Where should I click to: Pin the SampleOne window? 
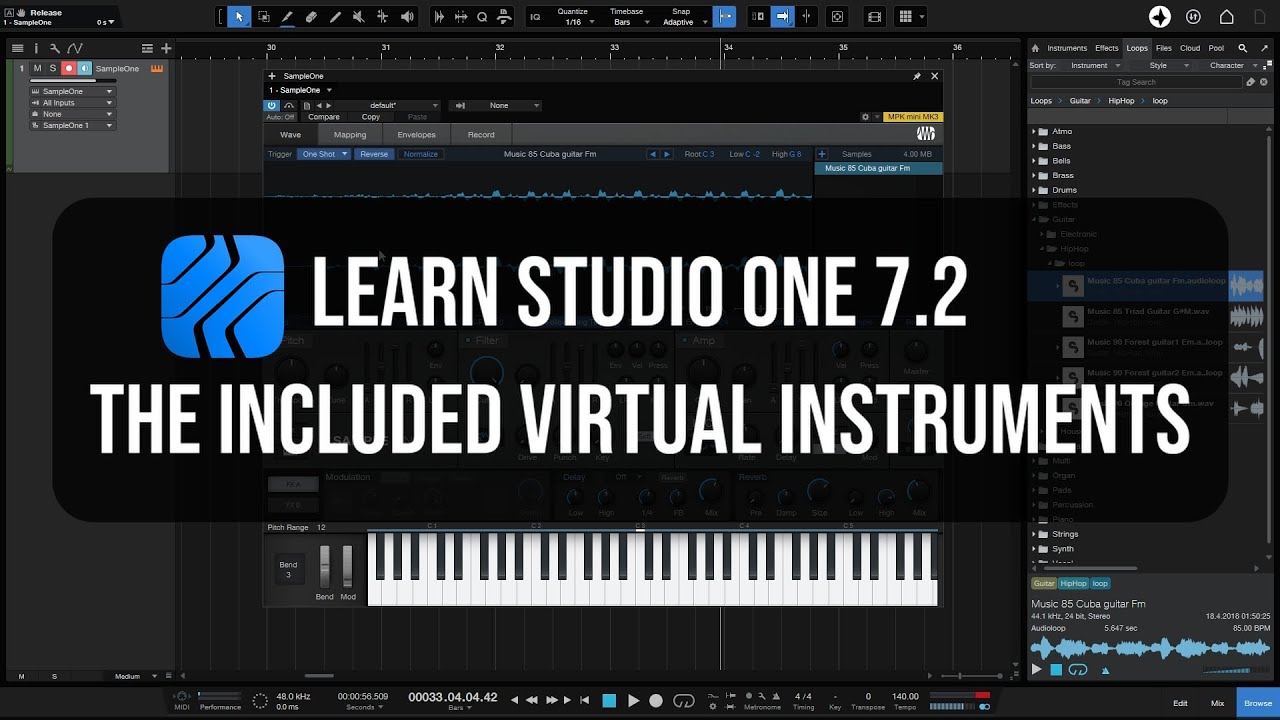click(x=916, y=76)
